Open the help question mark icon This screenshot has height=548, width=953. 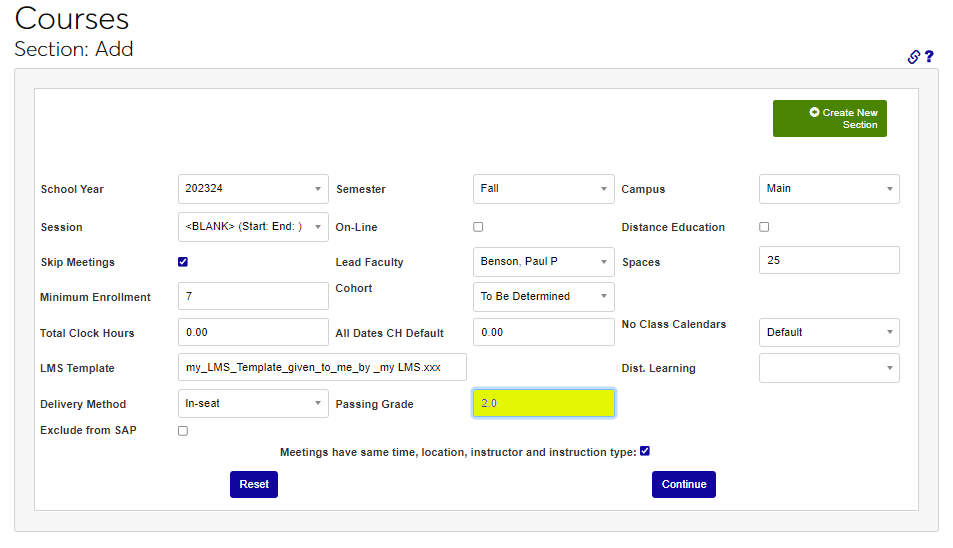coord(929,57)
